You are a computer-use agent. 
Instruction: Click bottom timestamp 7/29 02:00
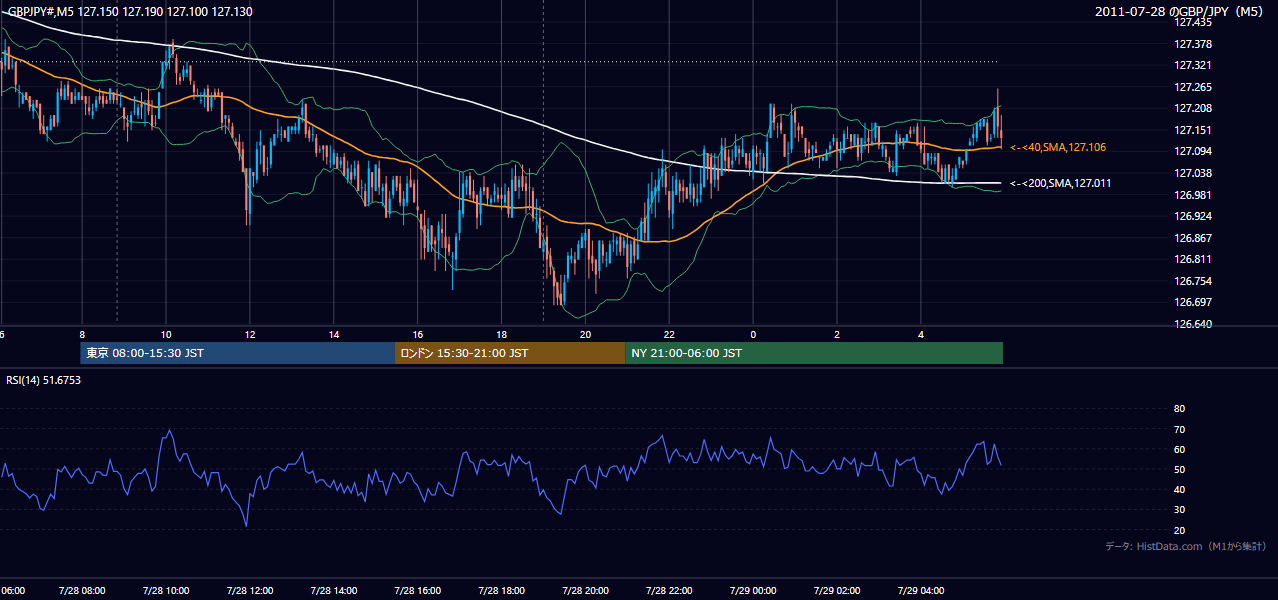point(838,590)
